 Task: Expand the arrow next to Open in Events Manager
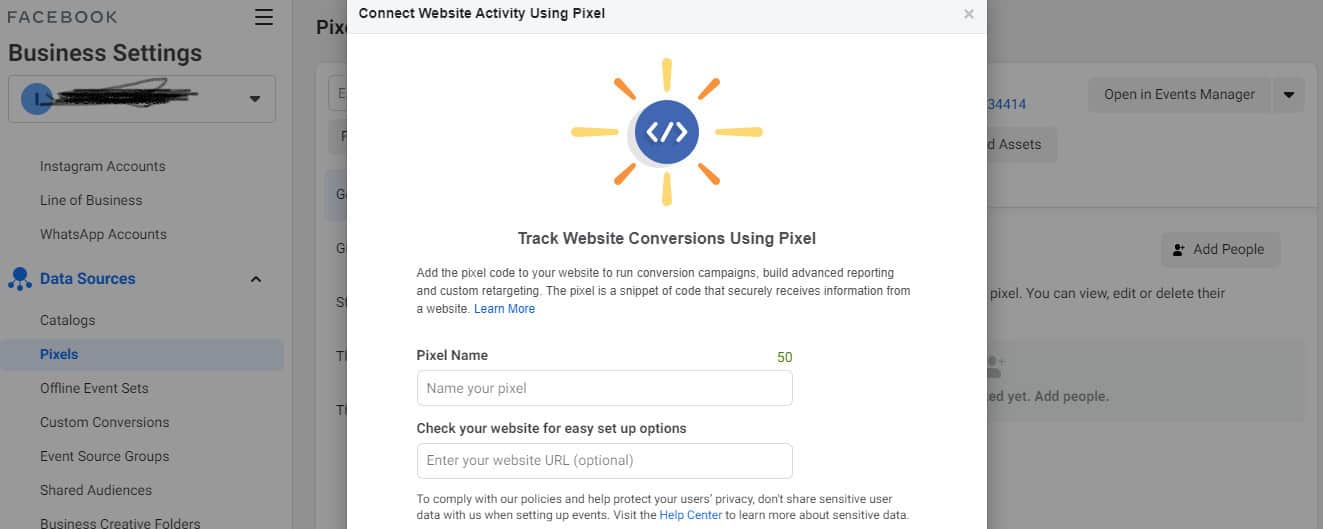coord(1288,95)
